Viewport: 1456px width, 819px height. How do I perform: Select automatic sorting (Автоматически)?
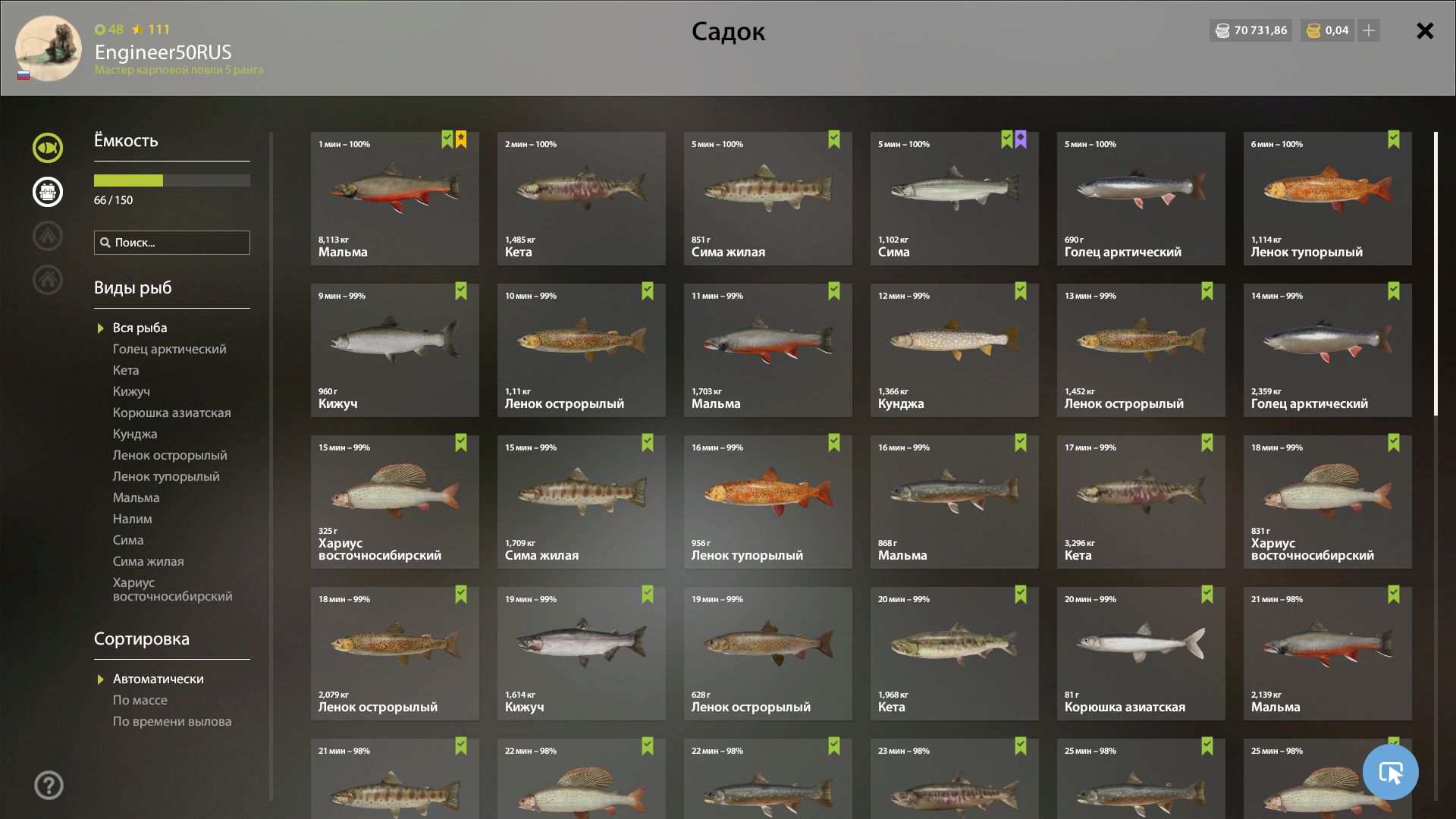coord(158,679)
